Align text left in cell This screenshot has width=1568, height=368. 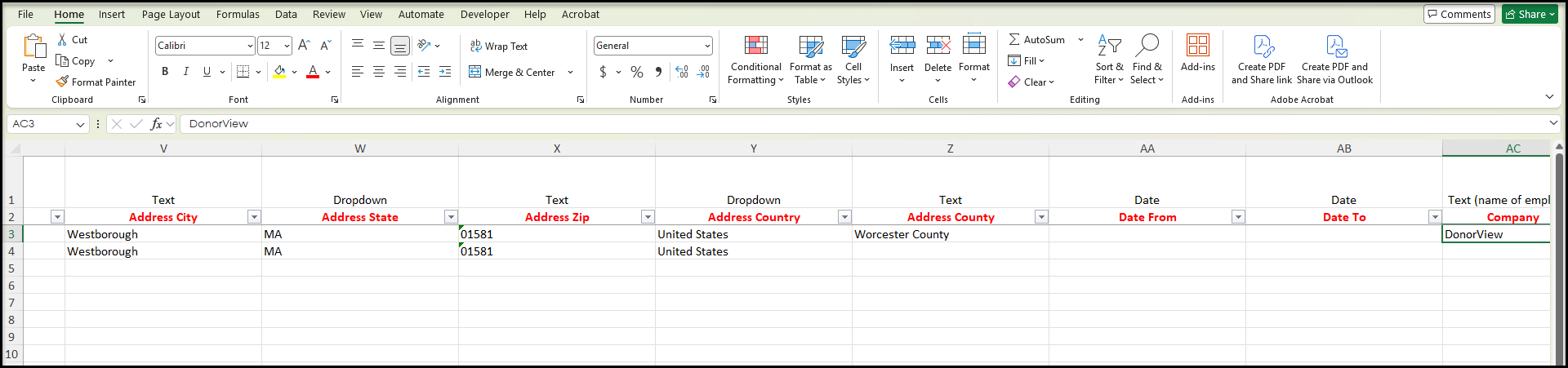click(358, 73)
